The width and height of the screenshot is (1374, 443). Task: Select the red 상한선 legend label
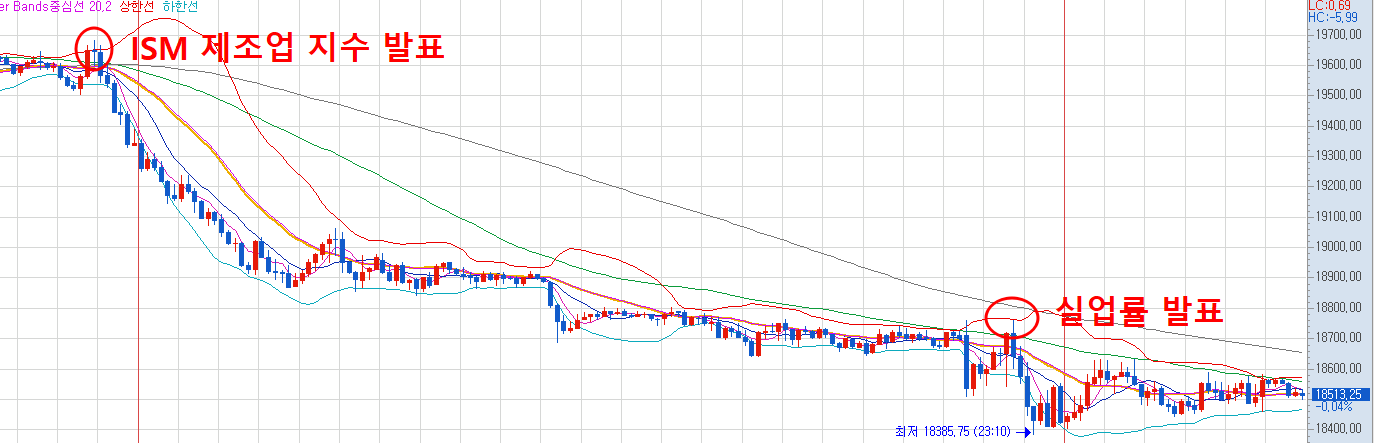point(136,6)
